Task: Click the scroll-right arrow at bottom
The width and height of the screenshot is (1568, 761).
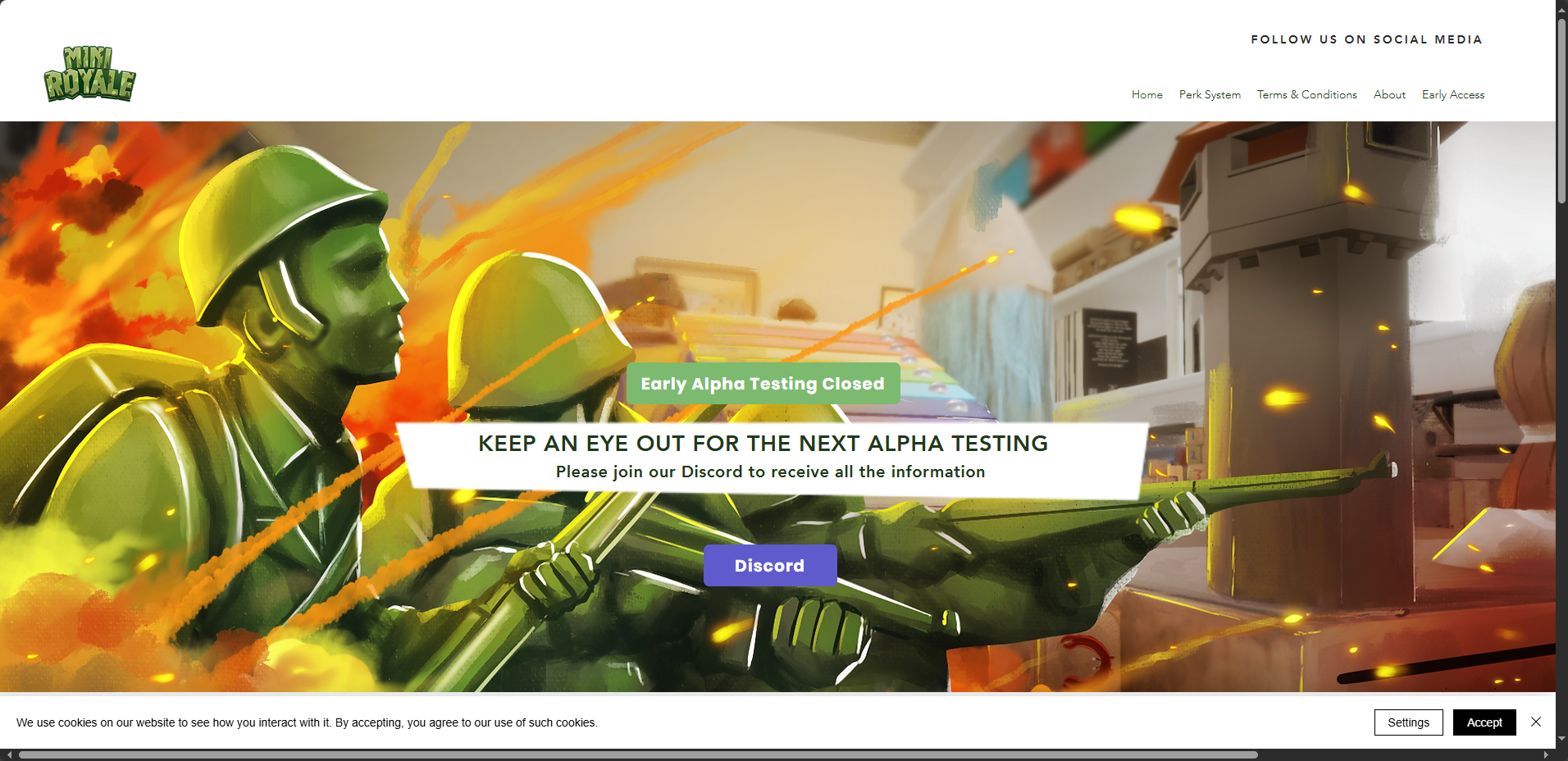Action: (1547, 754)
